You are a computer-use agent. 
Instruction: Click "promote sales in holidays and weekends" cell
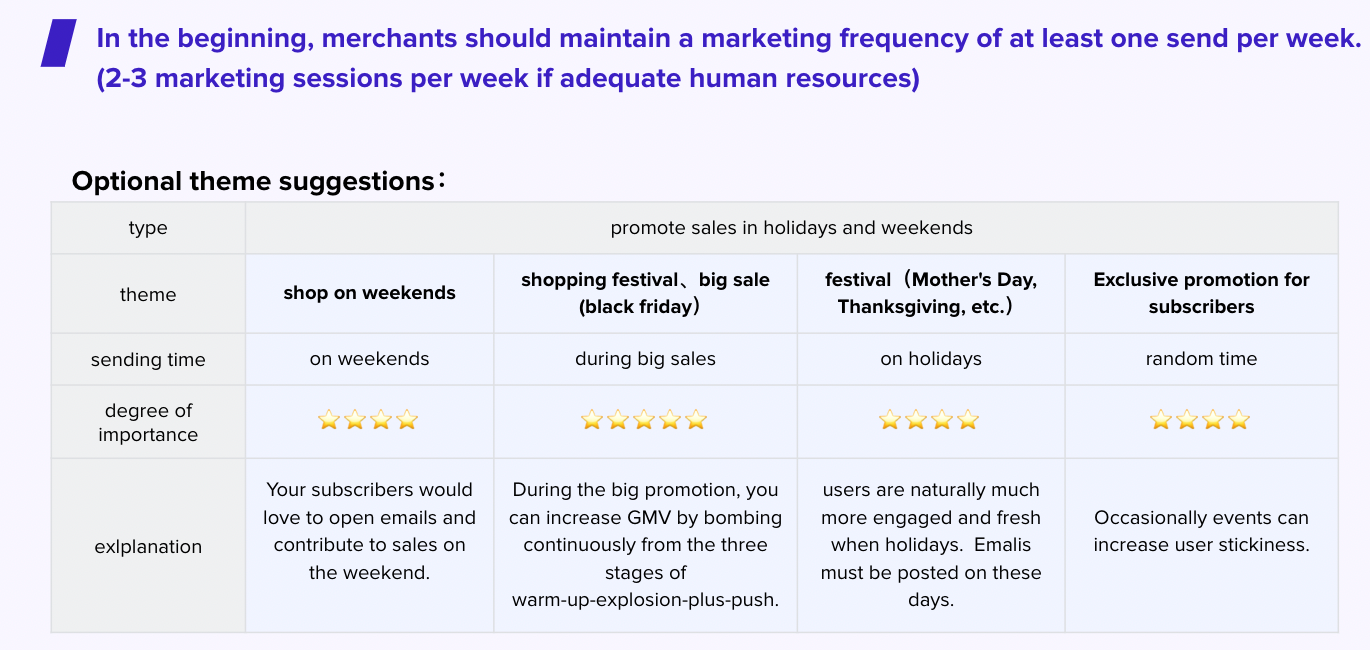coord(791,228)
